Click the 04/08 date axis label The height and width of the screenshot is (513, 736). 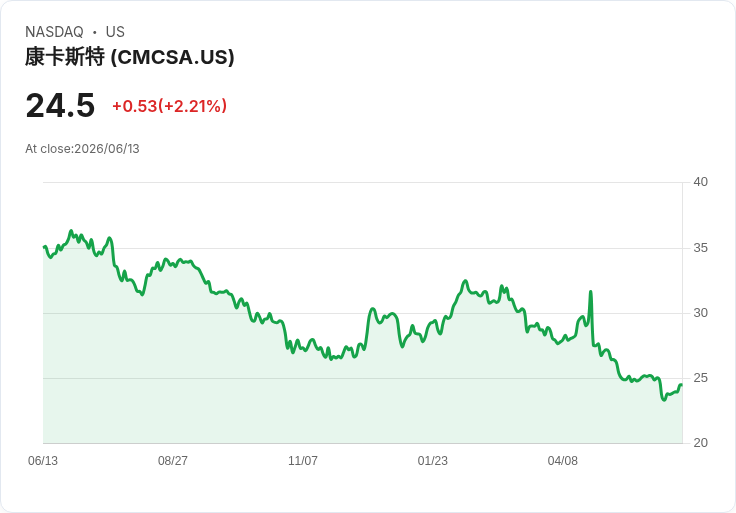(x=562, y=461)
